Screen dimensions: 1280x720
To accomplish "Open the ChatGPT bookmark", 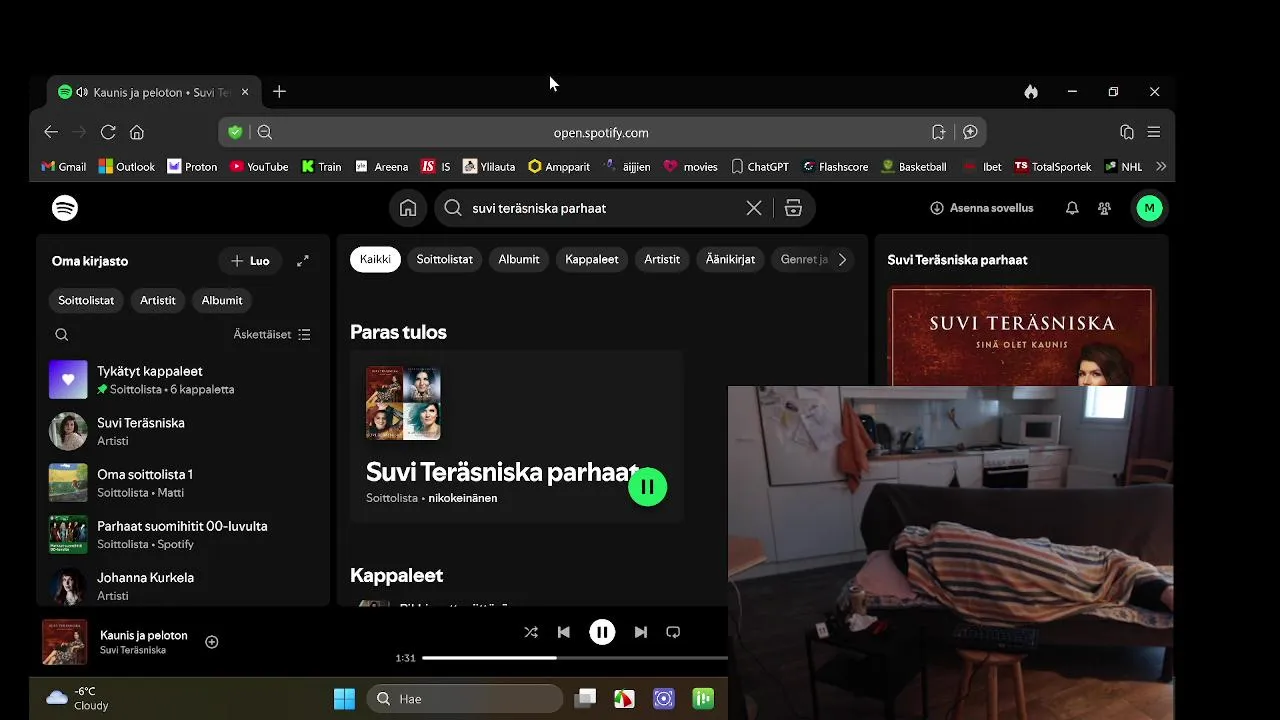I will 759,167.
